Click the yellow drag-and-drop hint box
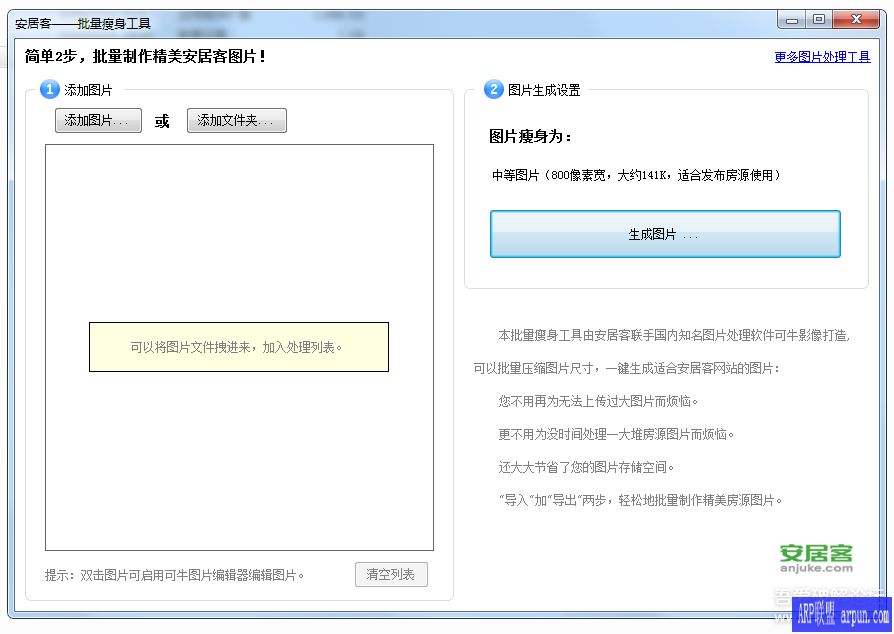This screenshot has width=894, height=634. (x=238, y=347)
